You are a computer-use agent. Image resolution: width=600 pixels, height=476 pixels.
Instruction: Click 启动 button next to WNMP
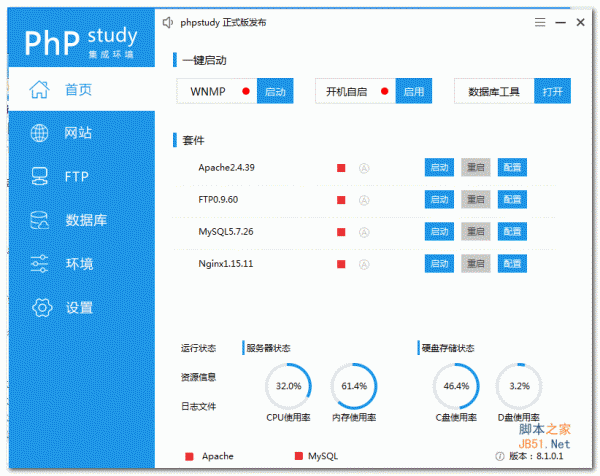coord(275,91)
